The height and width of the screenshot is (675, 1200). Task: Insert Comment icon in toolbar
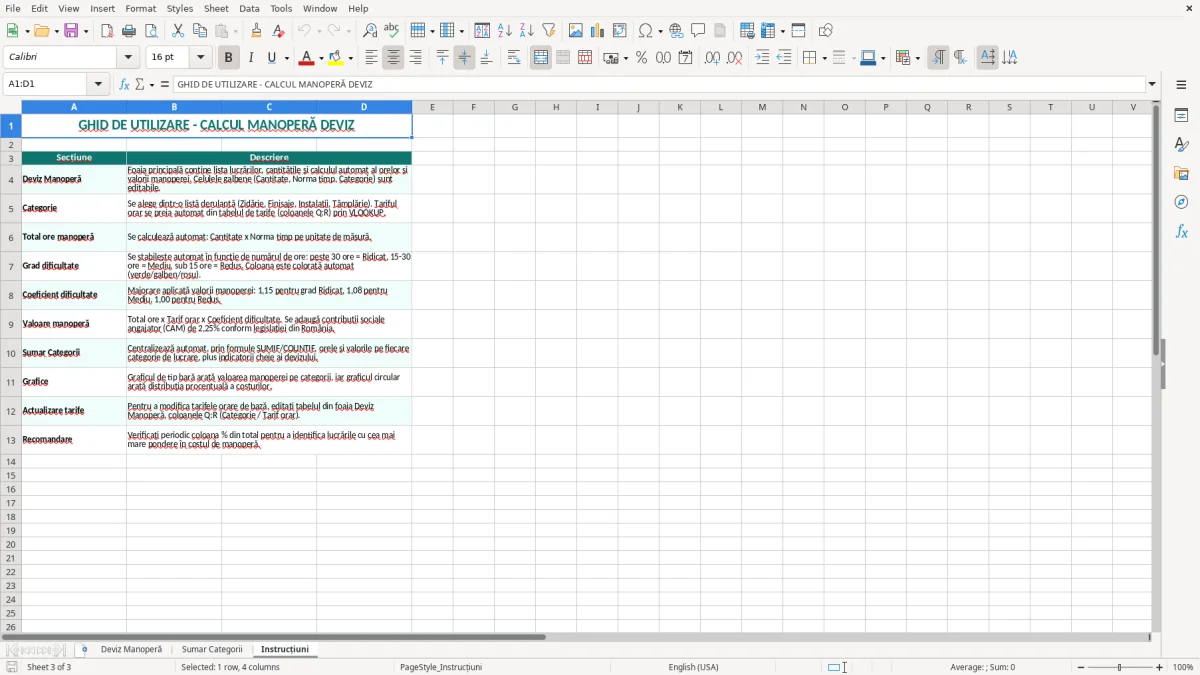698,31
